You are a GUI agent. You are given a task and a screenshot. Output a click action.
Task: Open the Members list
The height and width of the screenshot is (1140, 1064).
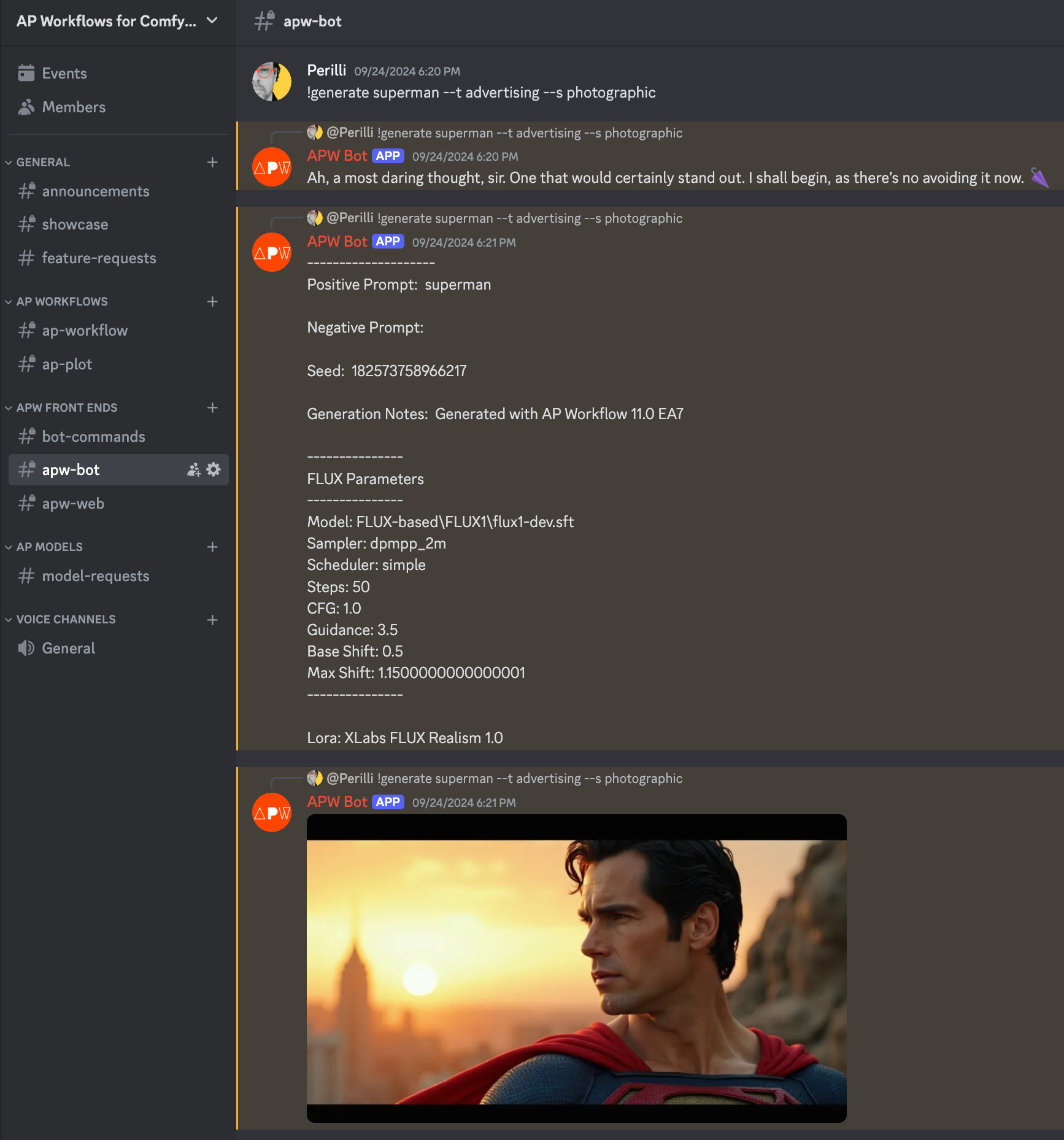coord(74,107)
